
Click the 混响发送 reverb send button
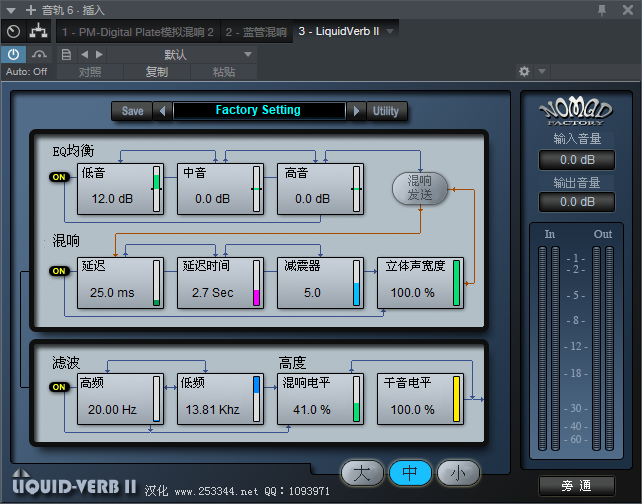click(x=420, y=188)
